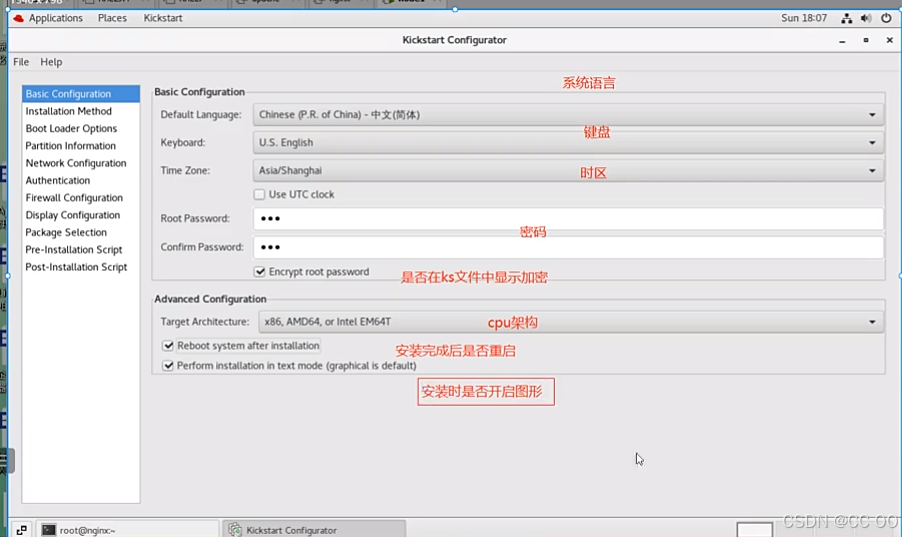Click the Root Password field

568,218
